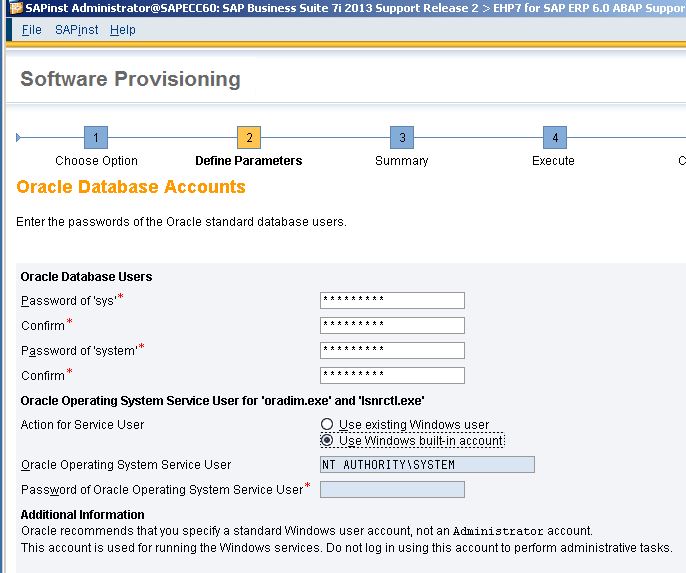Focus the Confirm field for system password
Screen dimensions: 686x573
point(392,375)
